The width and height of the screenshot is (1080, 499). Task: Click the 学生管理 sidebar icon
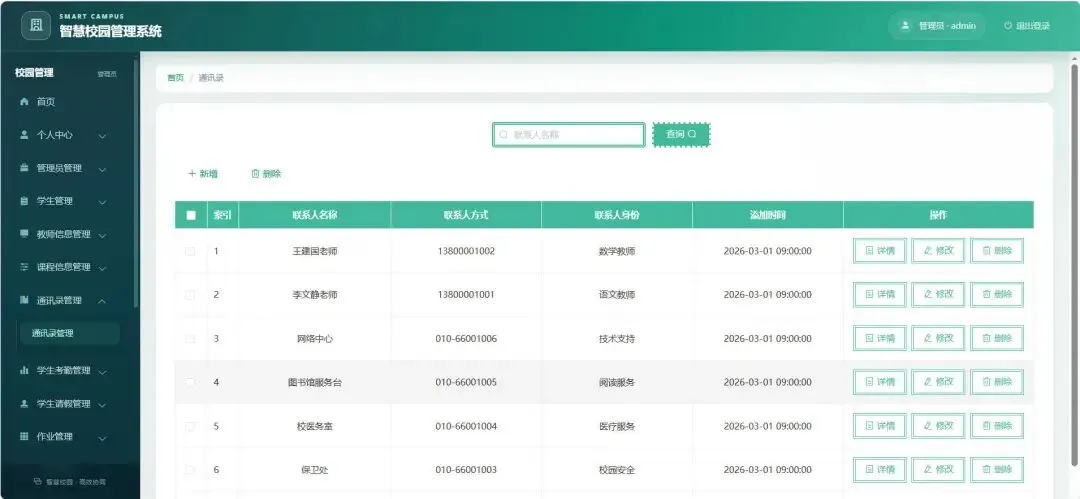[25, 201]
